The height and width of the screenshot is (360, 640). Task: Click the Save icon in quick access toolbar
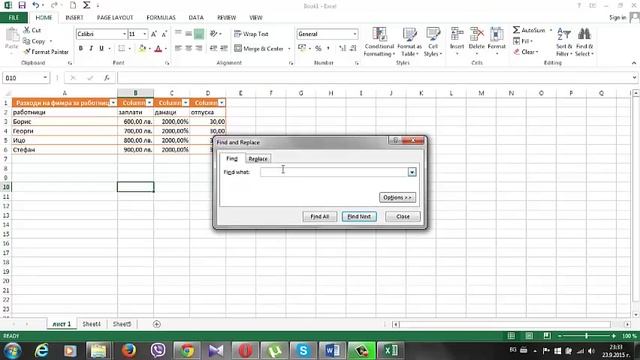[22, 5]
